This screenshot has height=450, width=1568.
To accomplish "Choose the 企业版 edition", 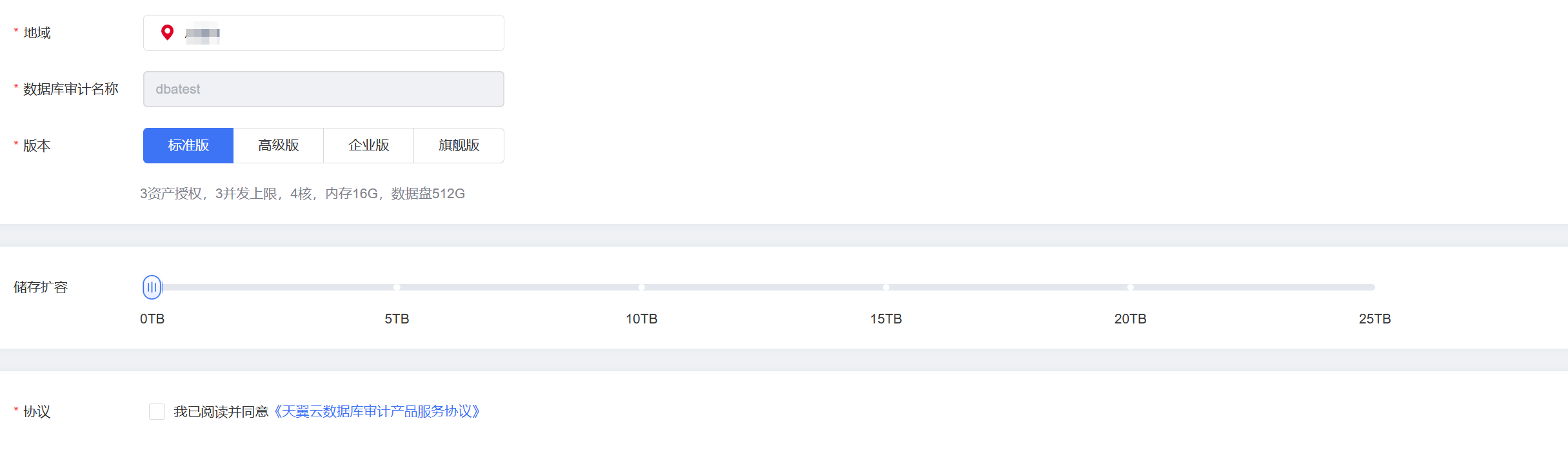I will (x=369, y=145).
